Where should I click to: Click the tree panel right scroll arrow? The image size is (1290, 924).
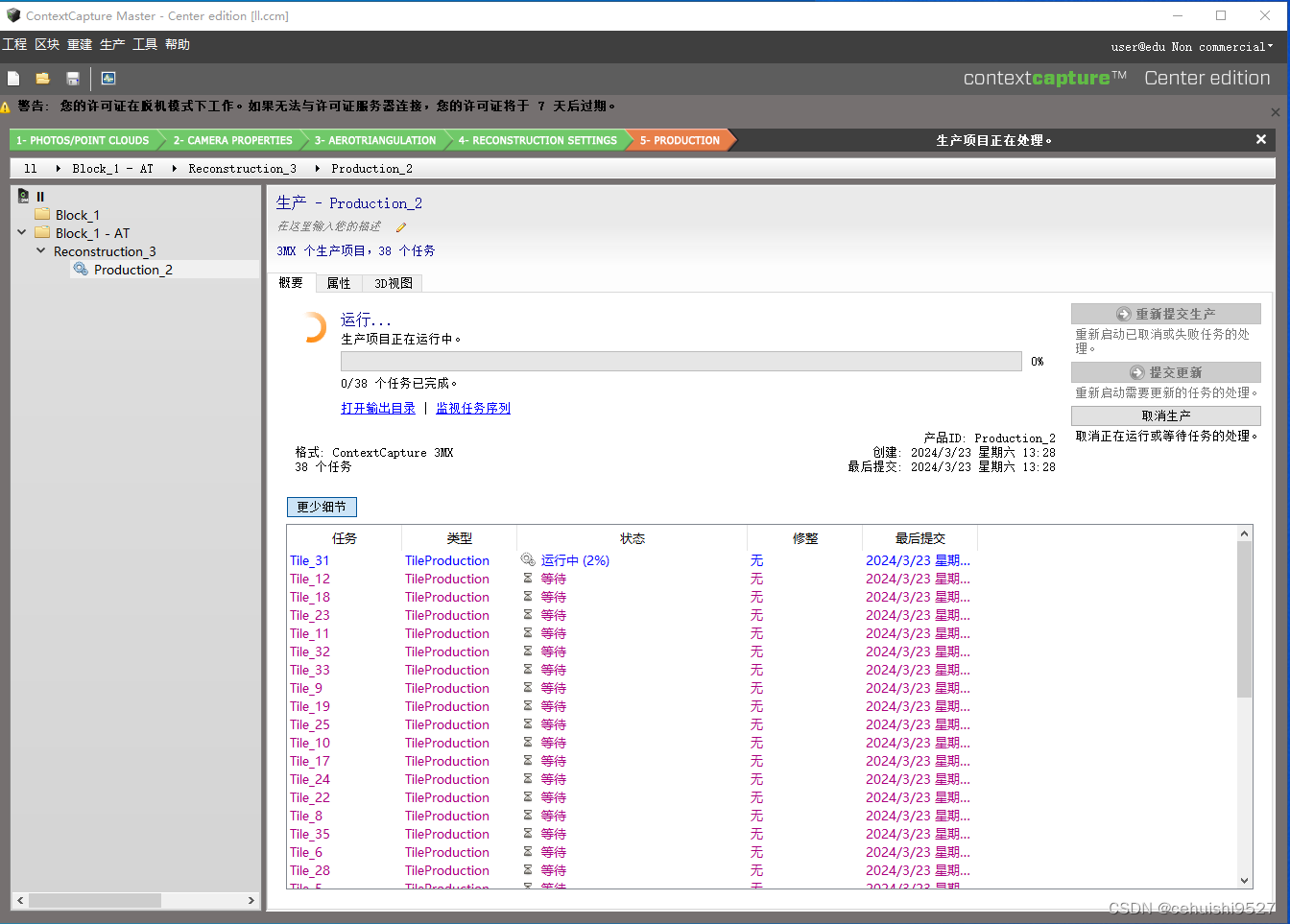tap(251, 900)
